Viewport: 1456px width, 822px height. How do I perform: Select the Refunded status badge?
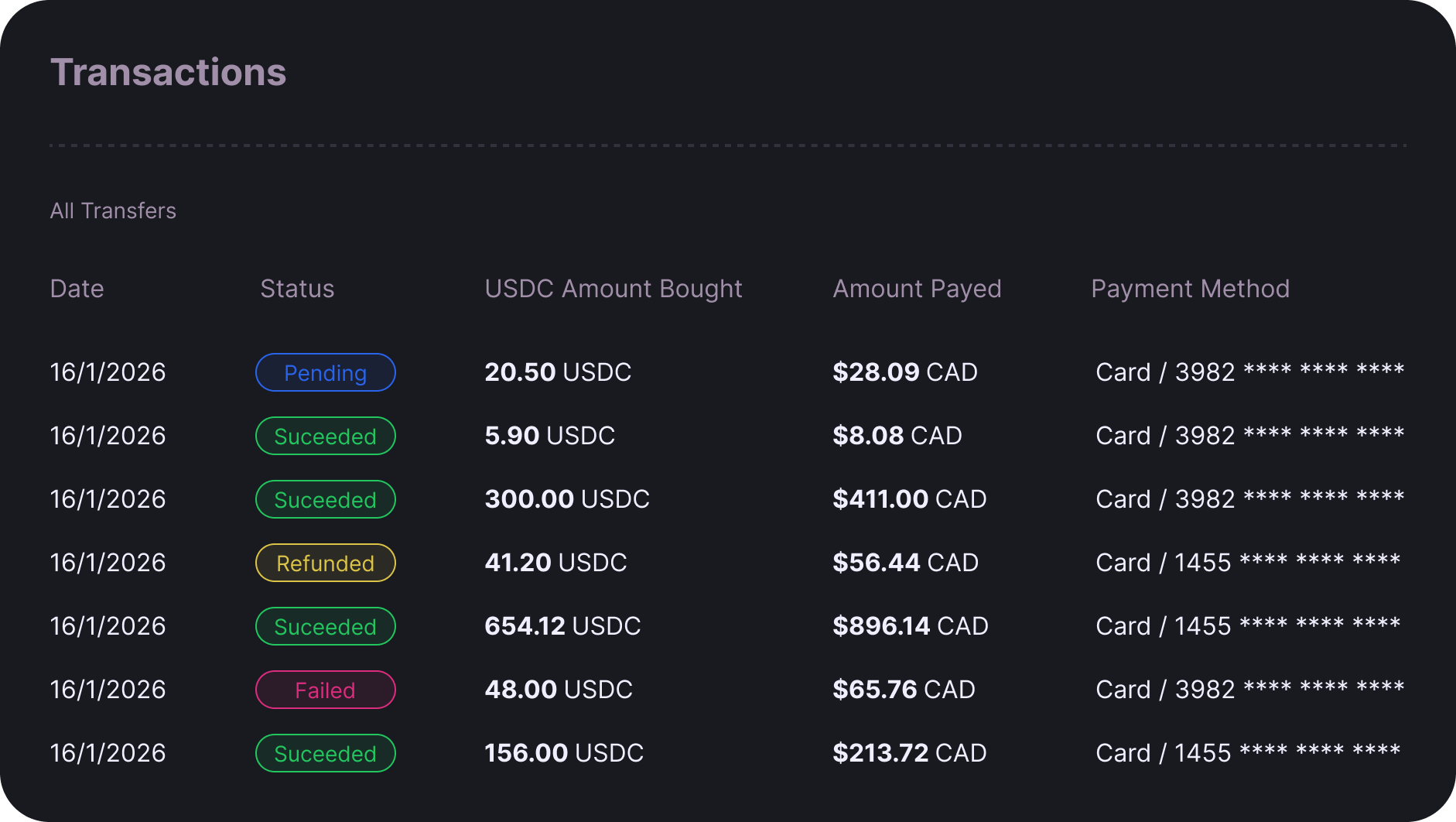click(325, 563)
